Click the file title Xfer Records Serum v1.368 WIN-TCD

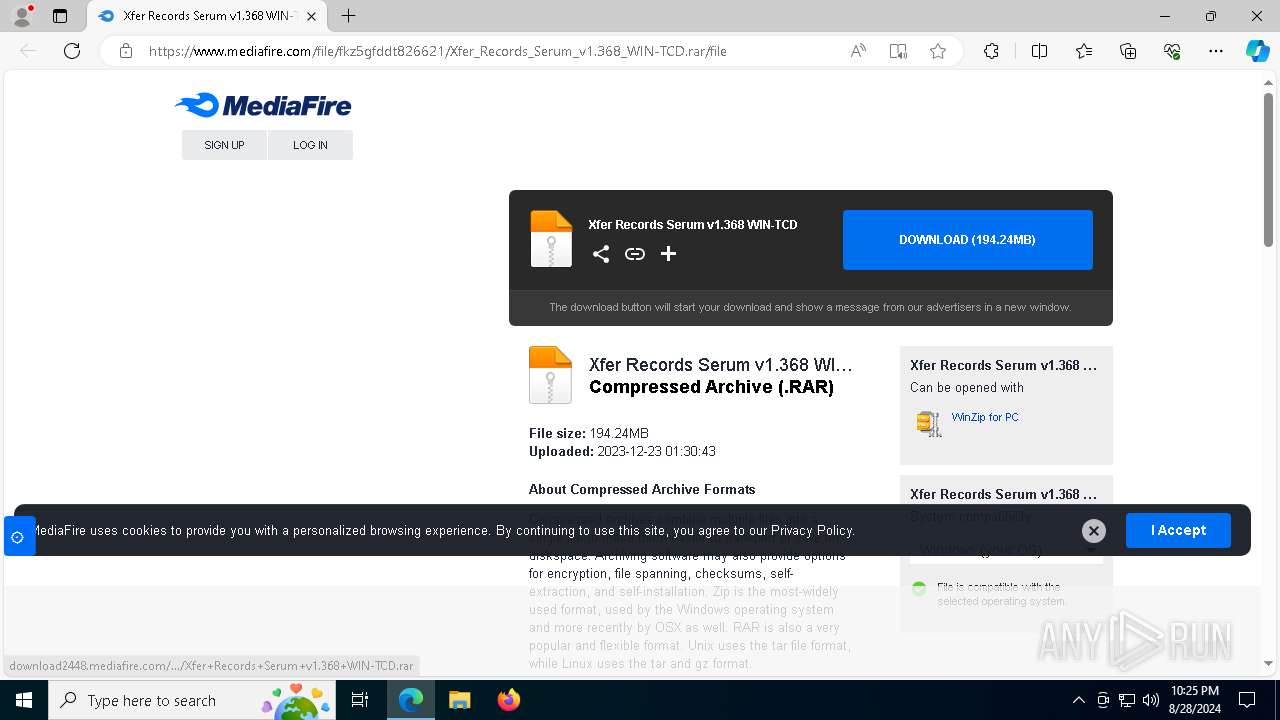point(693,225)
